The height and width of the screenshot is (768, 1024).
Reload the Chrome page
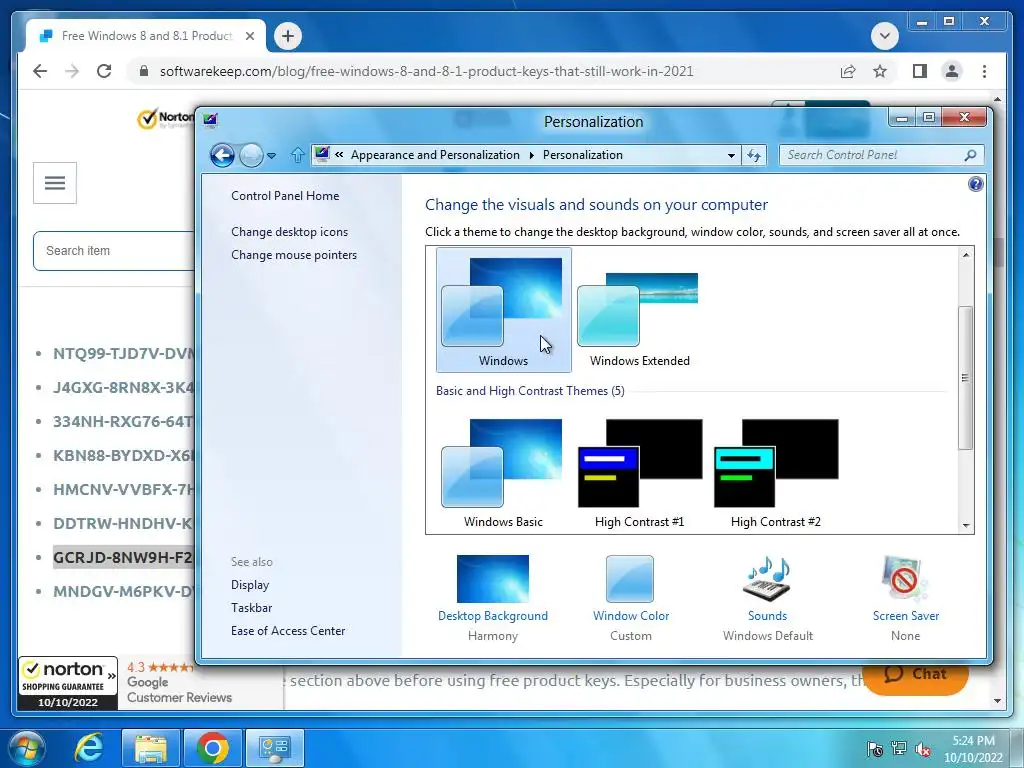(x=104, y=71)
